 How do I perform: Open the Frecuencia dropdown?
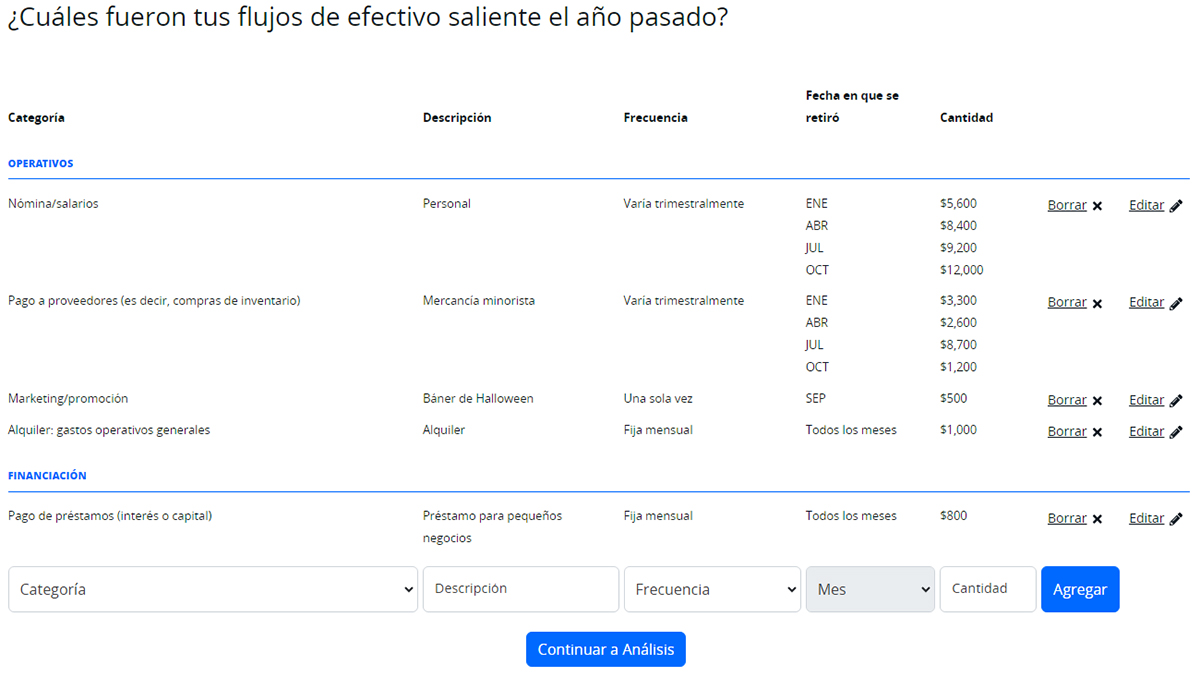click(x=712, y=589)
